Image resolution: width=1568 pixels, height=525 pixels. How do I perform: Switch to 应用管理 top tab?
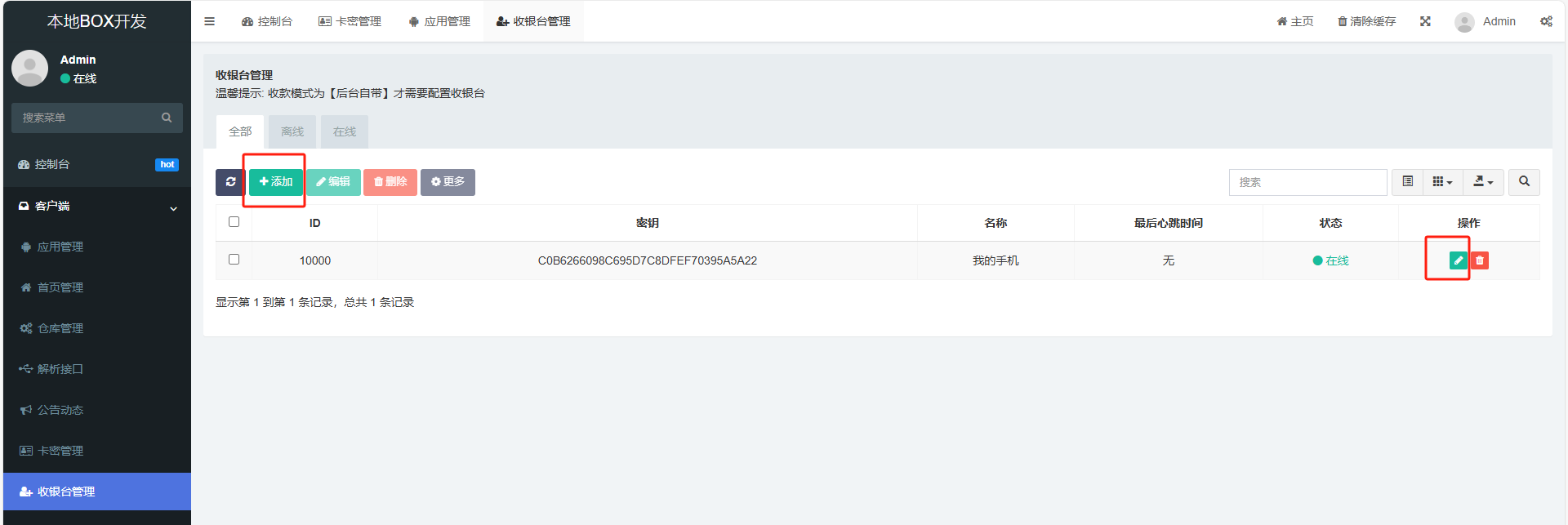[x=439, y=21]
